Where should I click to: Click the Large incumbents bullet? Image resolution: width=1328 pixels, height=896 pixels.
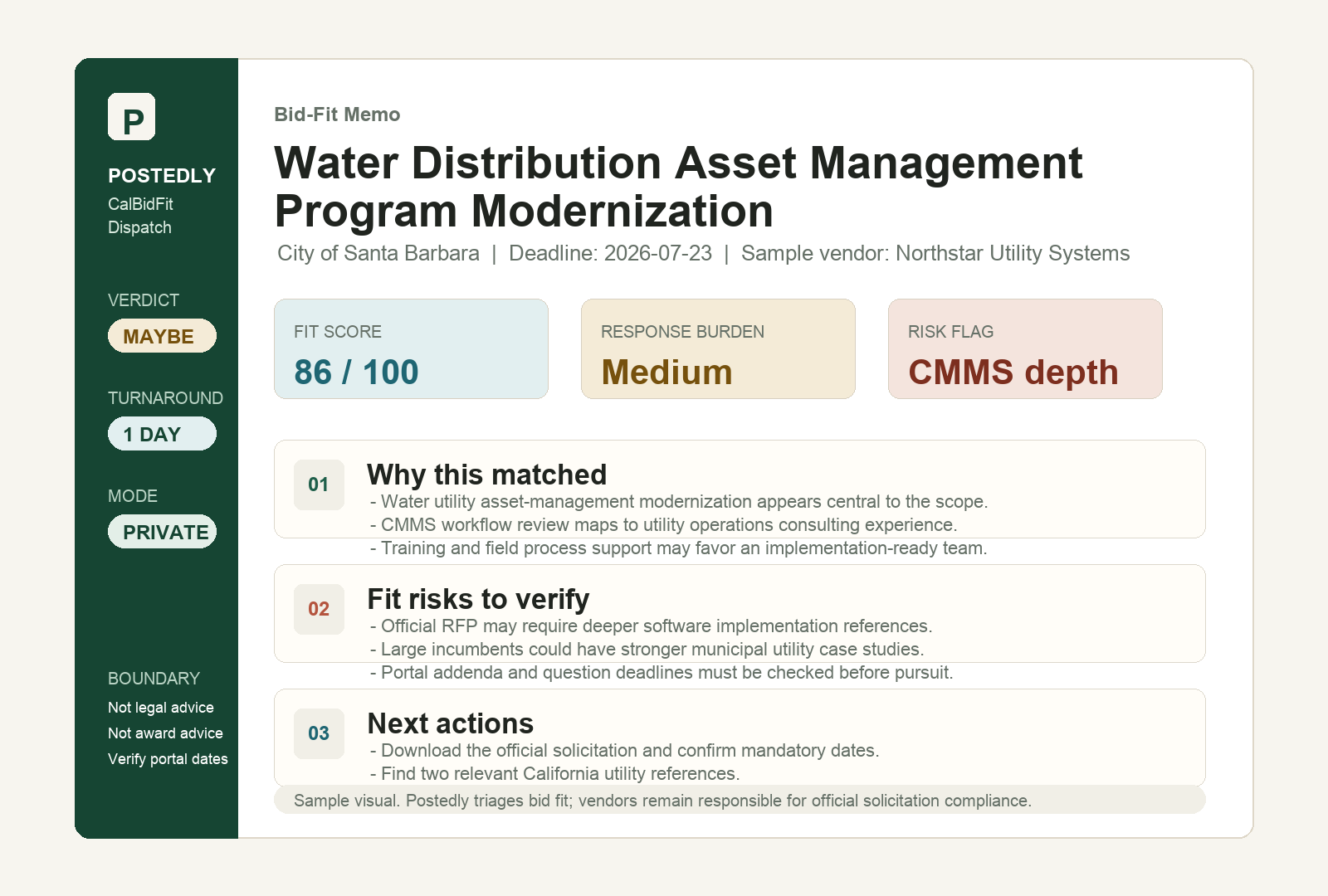[x=647, y=650]
